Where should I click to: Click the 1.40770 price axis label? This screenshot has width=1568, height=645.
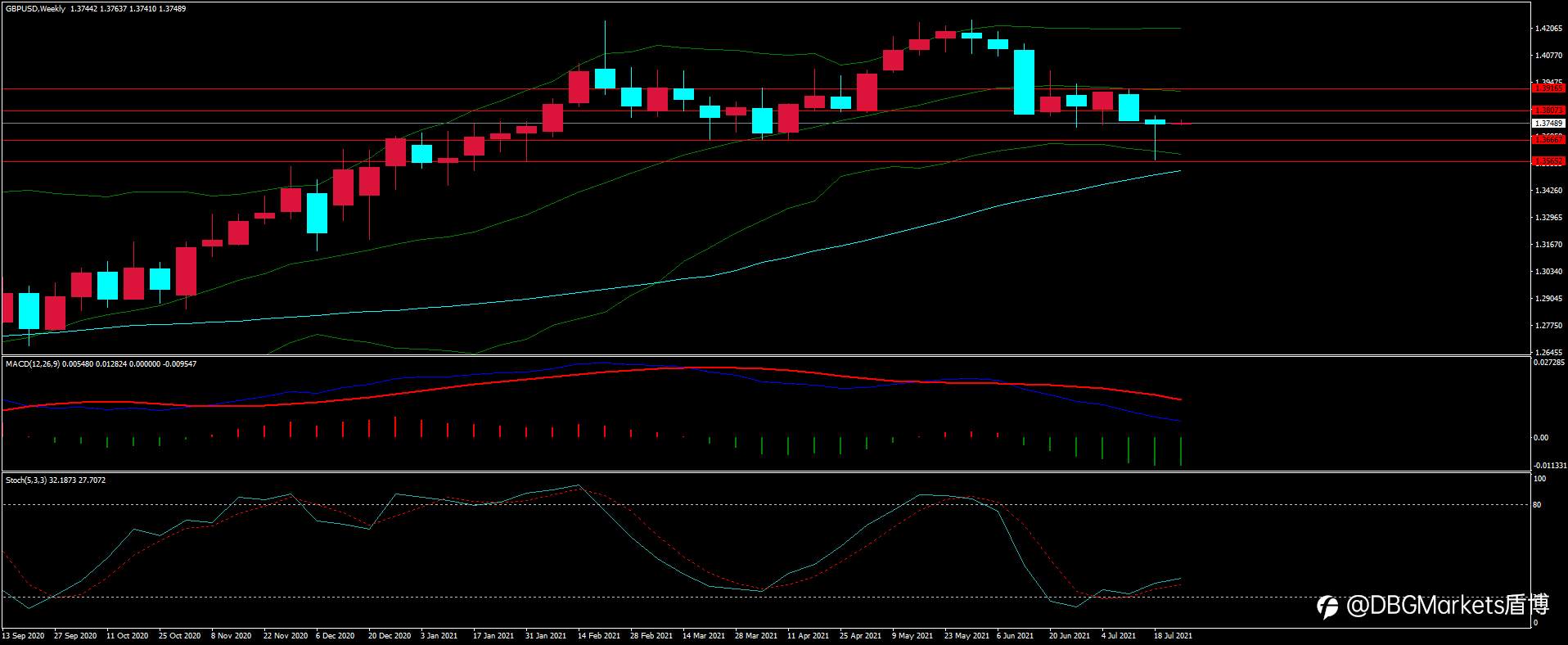click(1548, 56)
